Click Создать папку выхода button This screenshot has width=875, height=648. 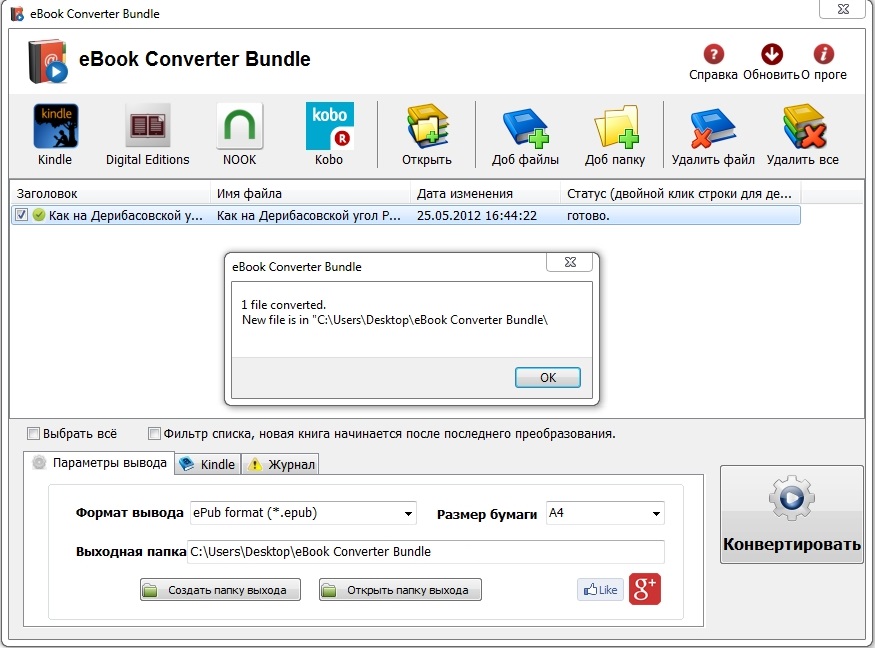pos(220,590)
